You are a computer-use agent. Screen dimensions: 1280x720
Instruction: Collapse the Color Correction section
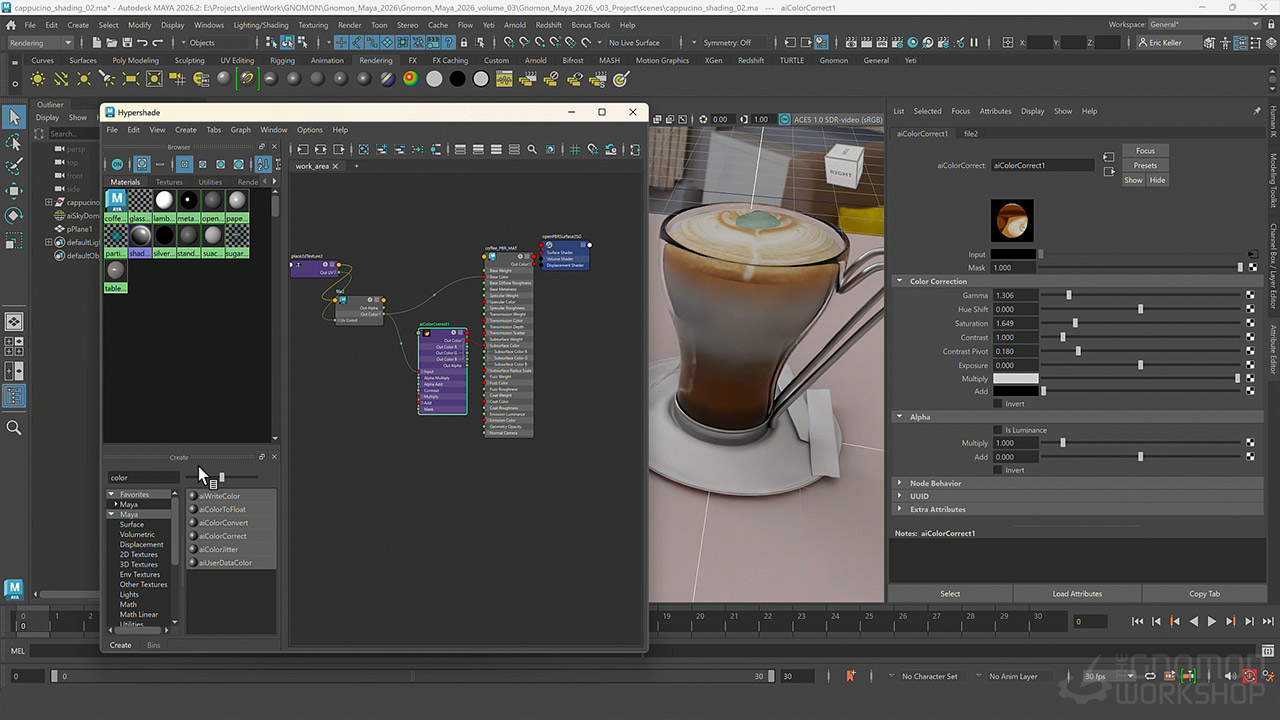coord(938,282)
